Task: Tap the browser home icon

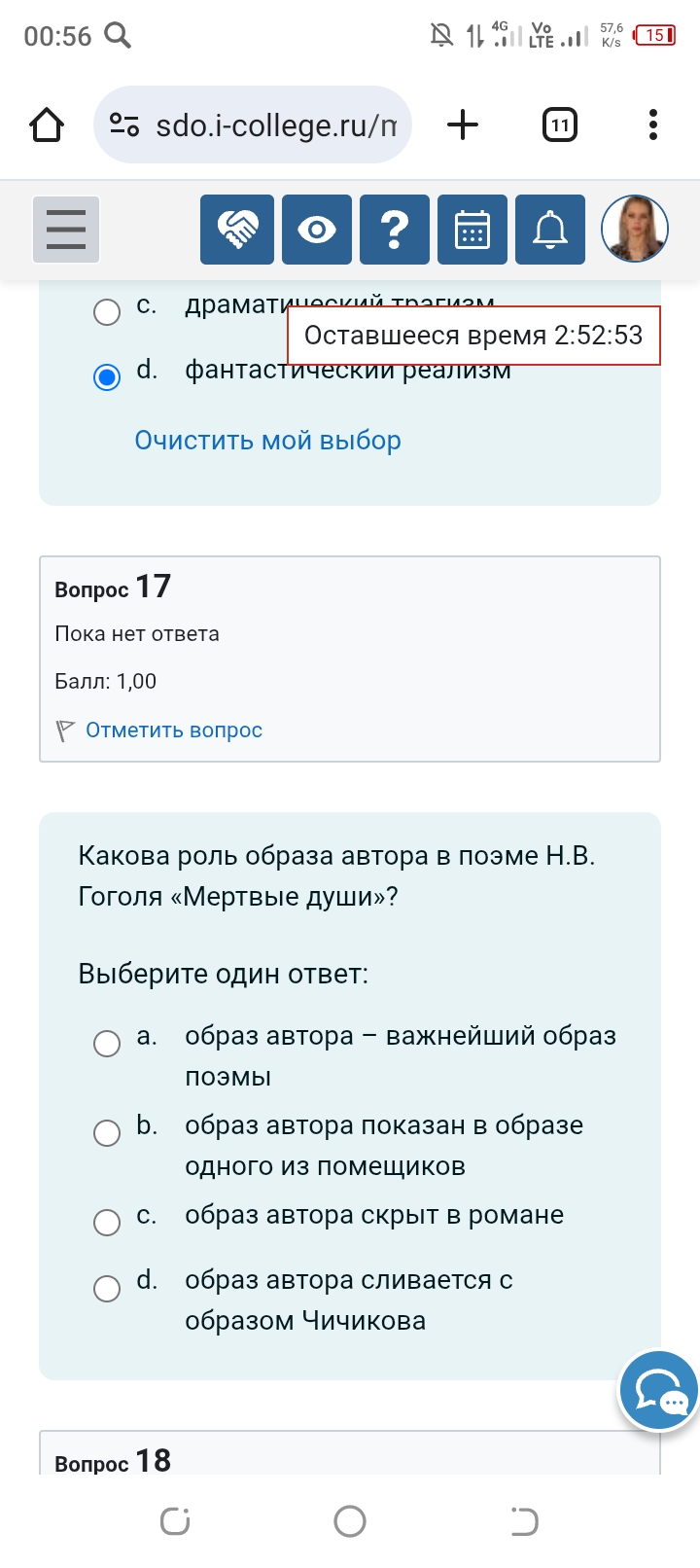Action: point(47,125)
